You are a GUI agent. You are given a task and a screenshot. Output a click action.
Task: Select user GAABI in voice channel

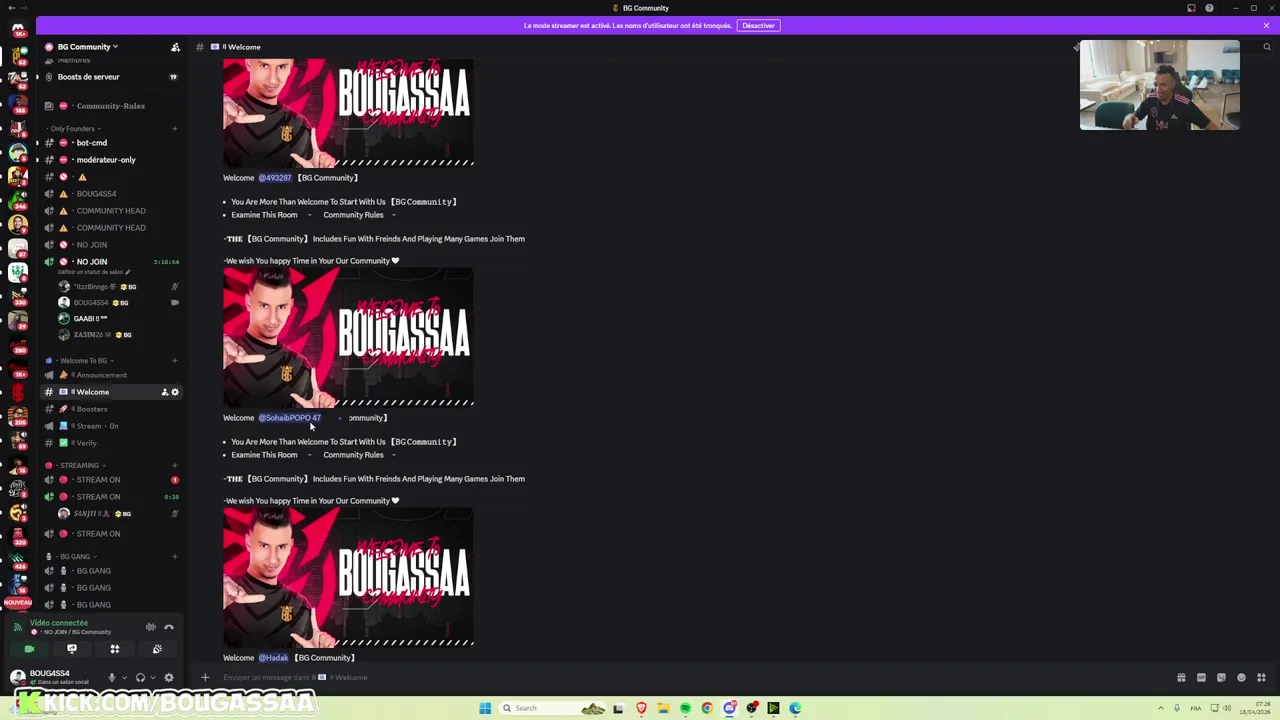coord(90,318)
